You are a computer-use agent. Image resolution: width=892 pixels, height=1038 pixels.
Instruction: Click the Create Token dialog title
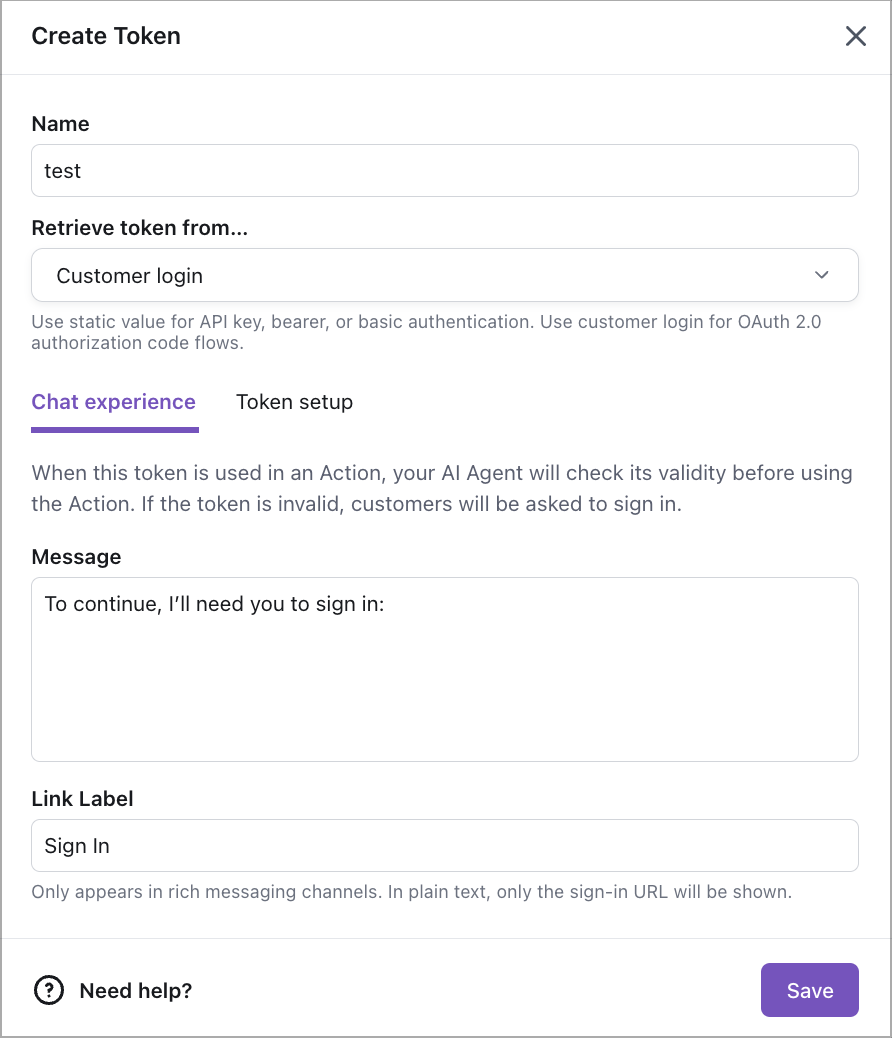click(x=106, y=37)
